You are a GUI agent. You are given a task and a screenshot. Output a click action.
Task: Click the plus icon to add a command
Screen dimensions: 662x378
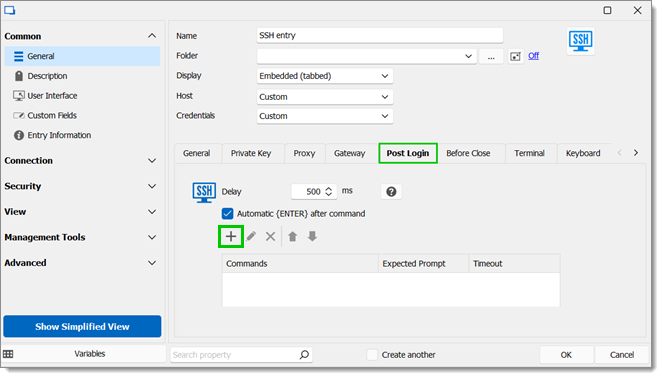tap(231, 237)
